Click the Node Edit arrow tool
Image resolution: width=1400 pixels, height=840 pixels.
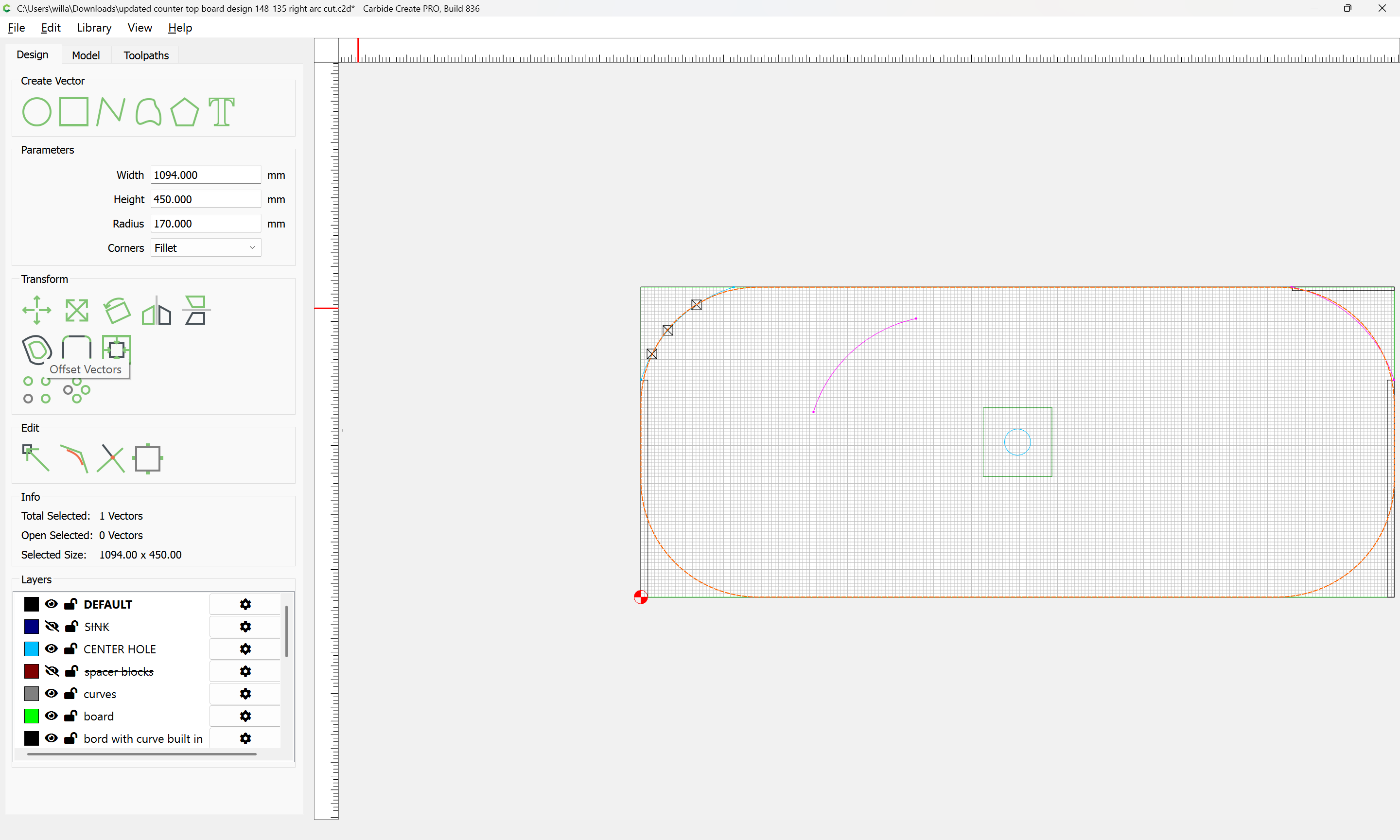click(x=35, y=458)
